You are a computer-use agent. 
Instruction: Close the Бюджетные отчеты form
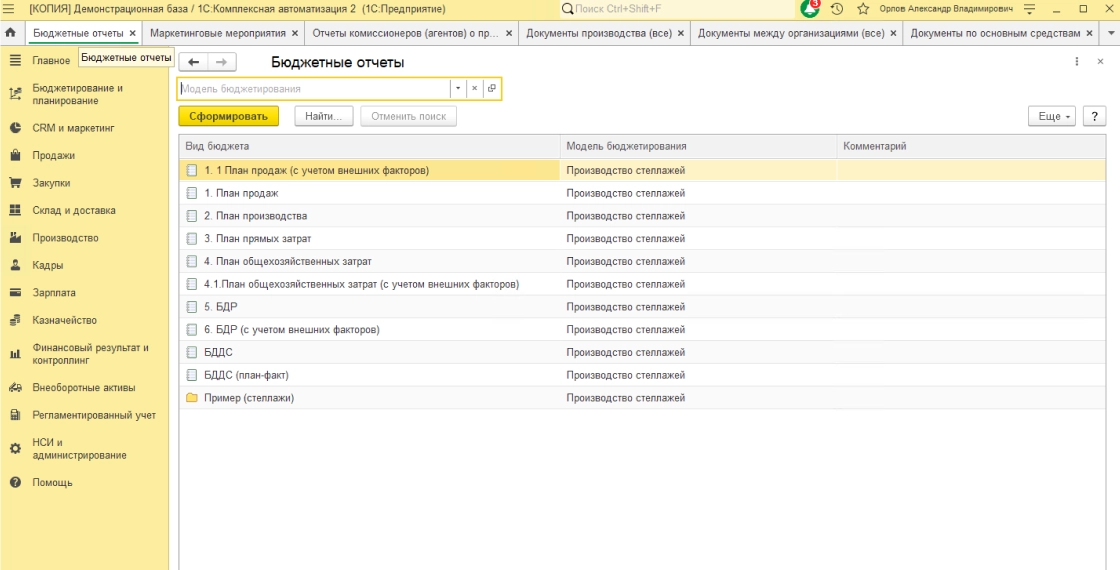(x=1100, y=61)
